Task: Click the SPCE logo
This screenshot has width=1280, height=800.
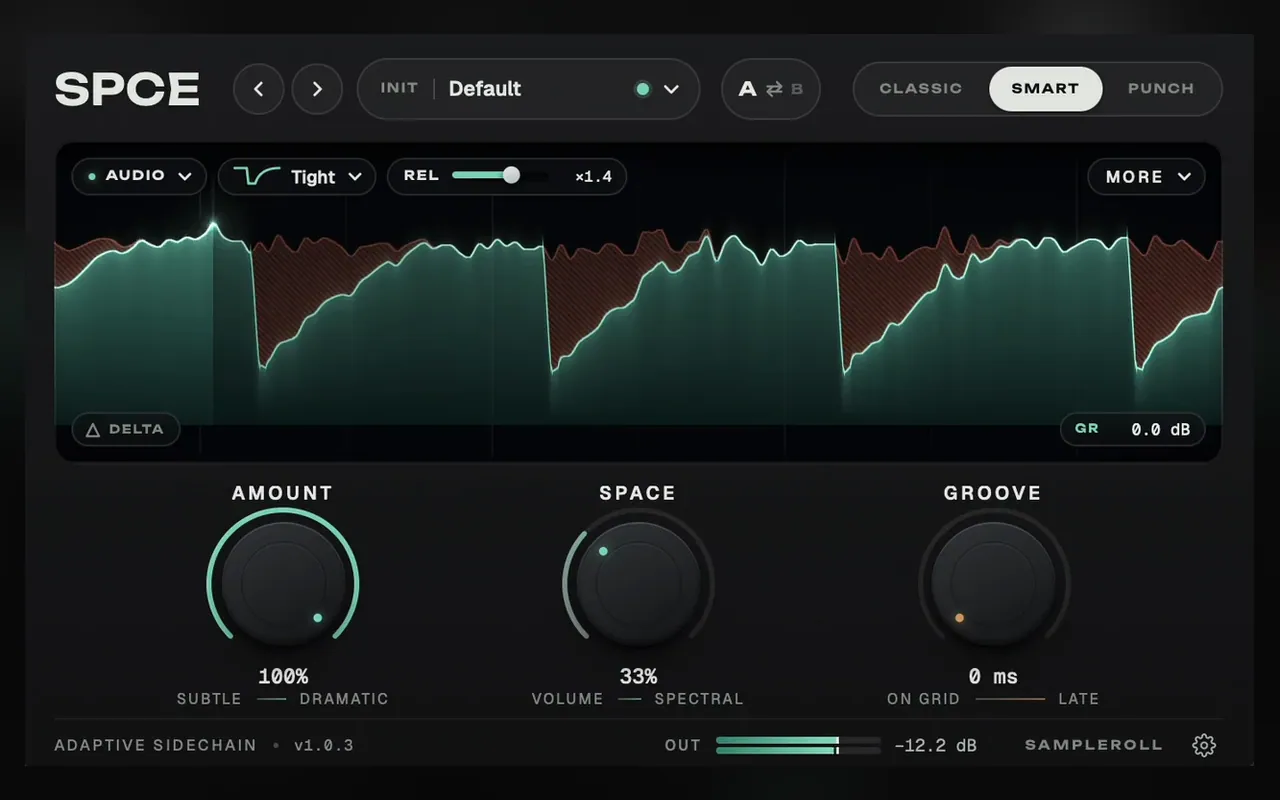Action: 127,89
